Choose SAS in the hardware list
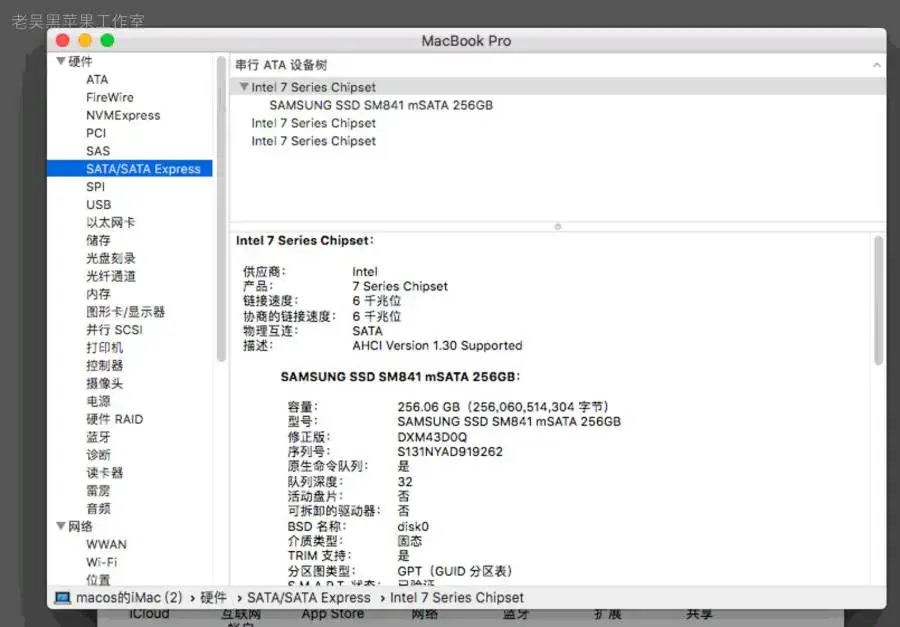Viewport: 900px width, 627px height. click(98, 150)
